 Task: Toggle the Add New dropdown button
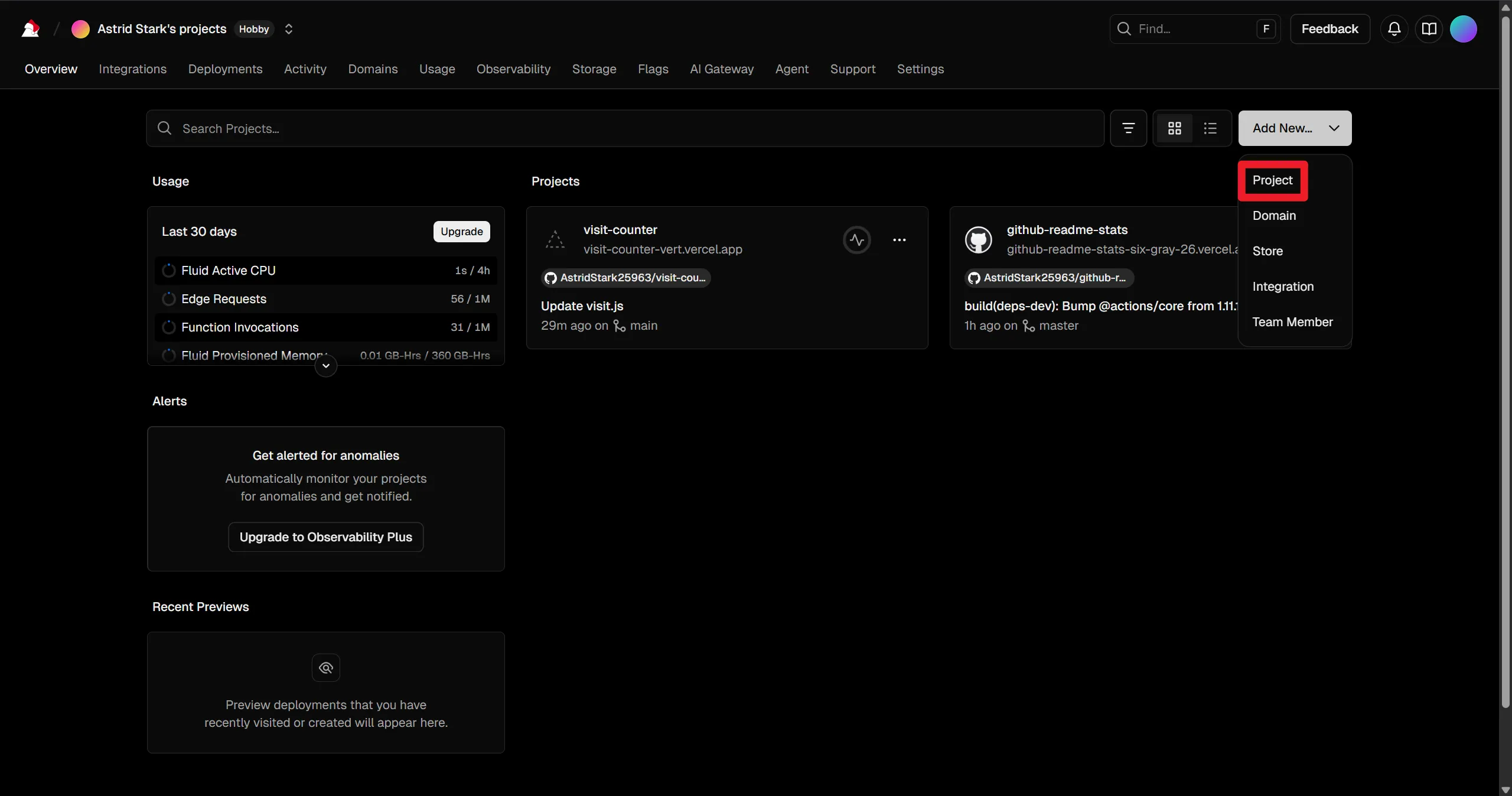coord(1294,128)
